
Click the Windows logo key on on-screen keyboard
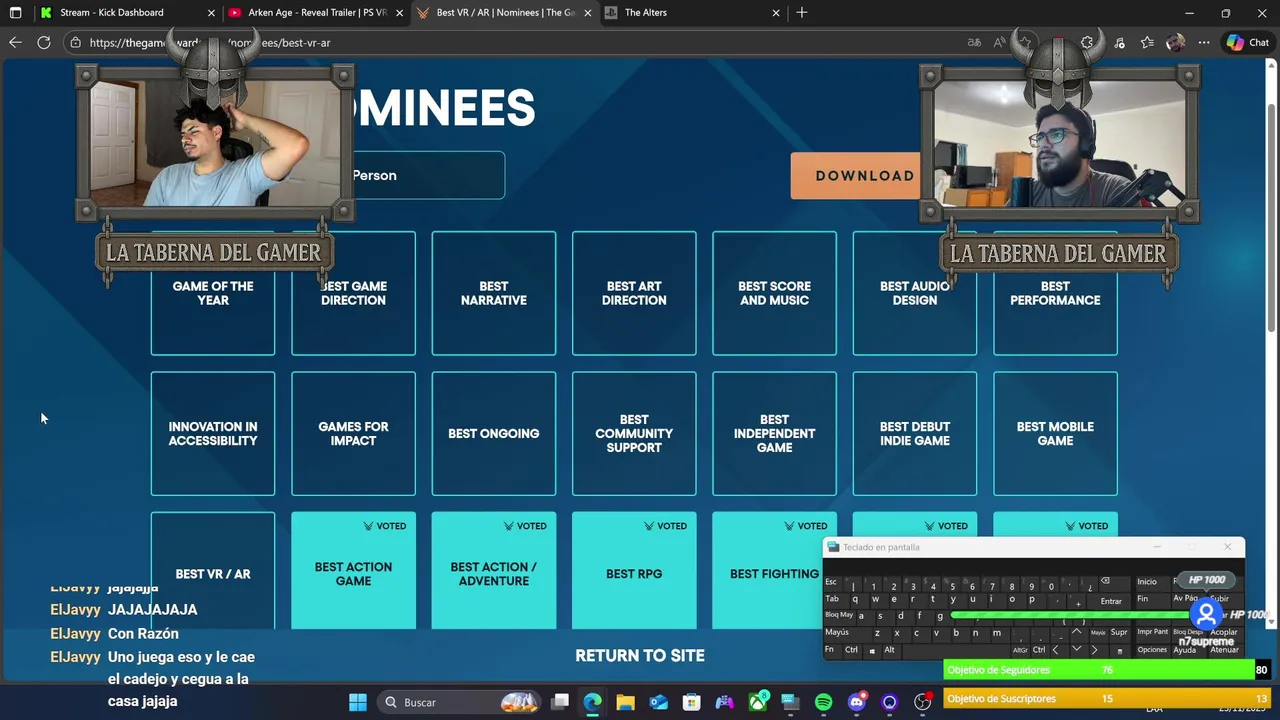[x=872, y=651]
